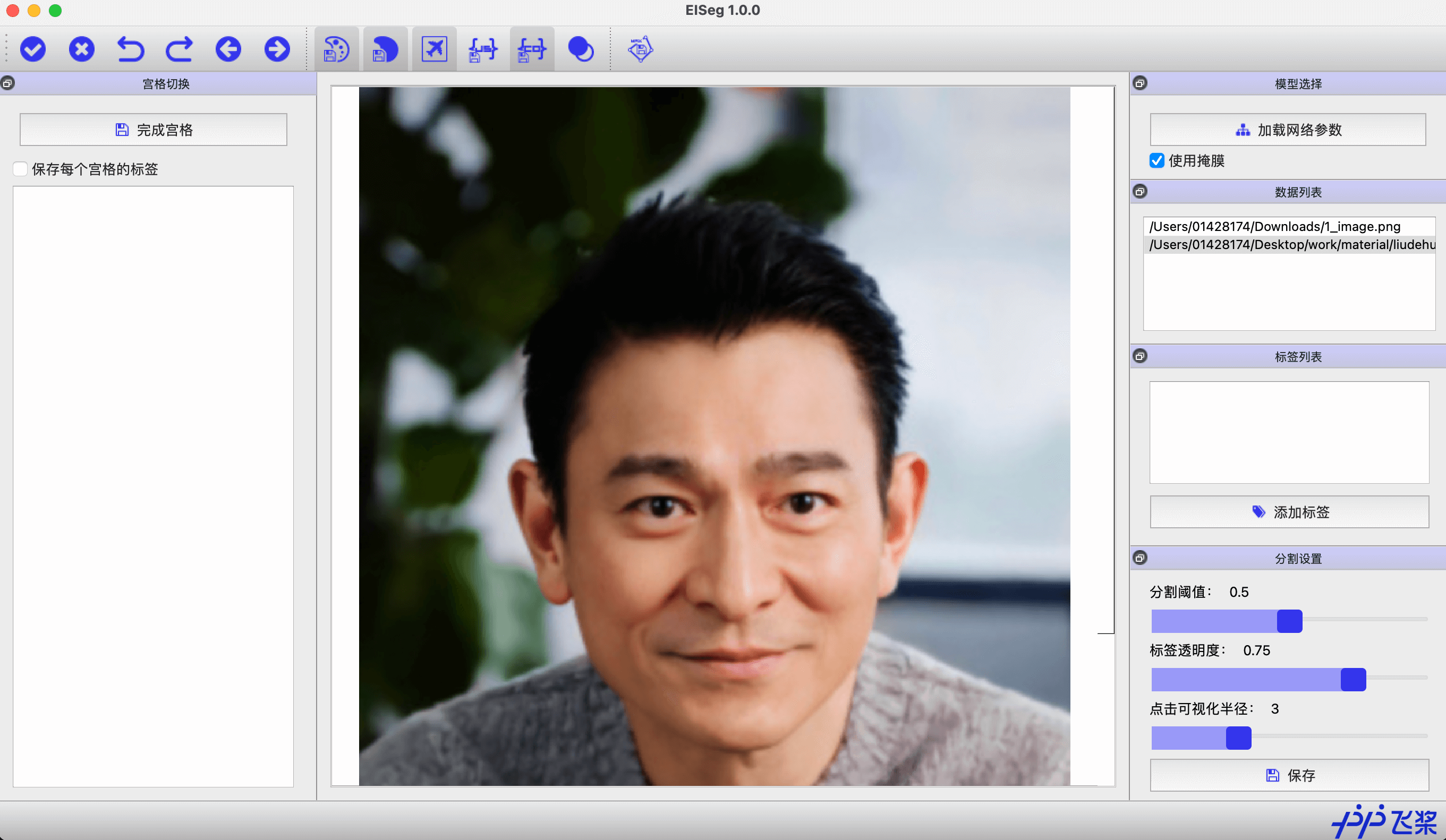Toggle grayscale save icon in toolbar
The height and width of the screenshot is (840, 1446).
click(385, 49)
